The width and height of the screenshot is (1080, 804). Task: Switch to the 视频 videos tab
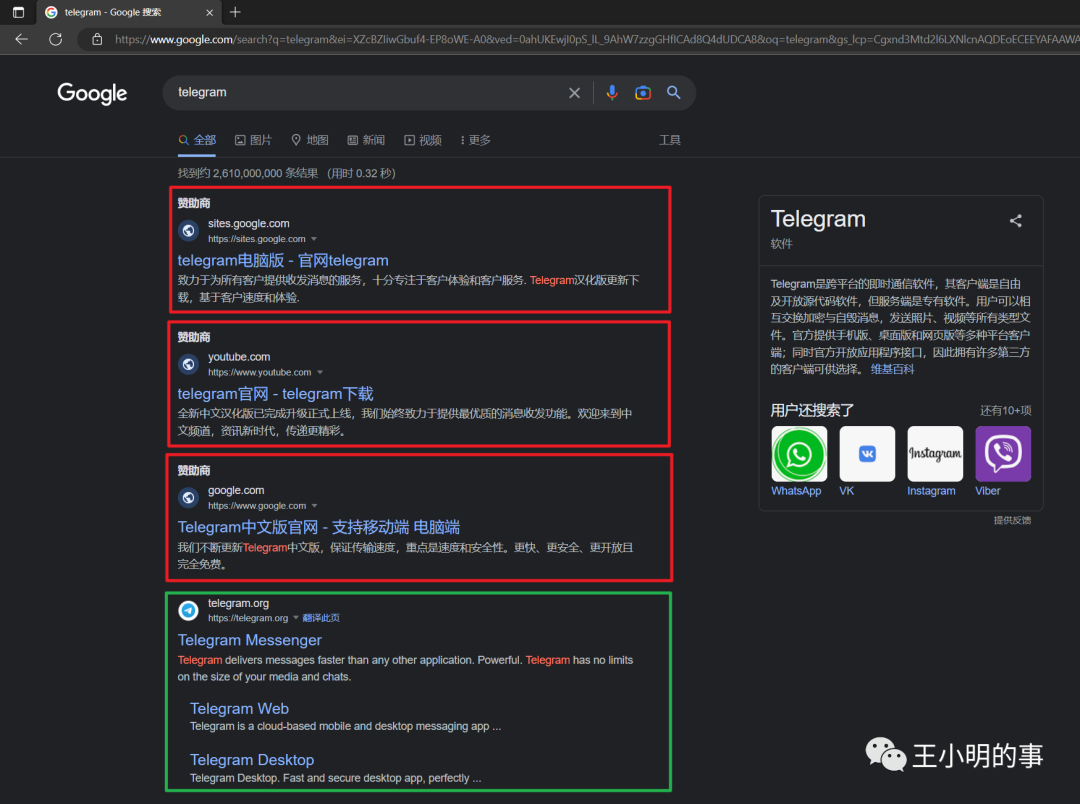(x=423, y=140)
